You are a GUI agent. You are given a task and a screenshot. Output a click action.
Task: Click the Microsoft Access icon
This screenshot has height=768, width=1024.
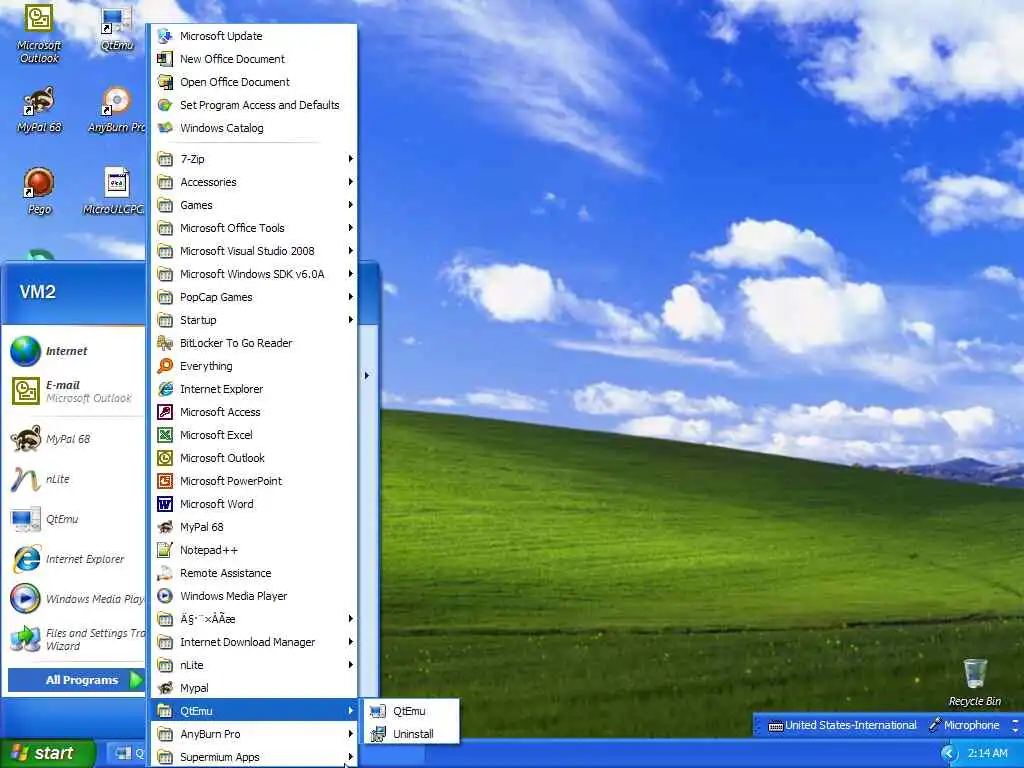pyautogui.click(x=165, y=412)
